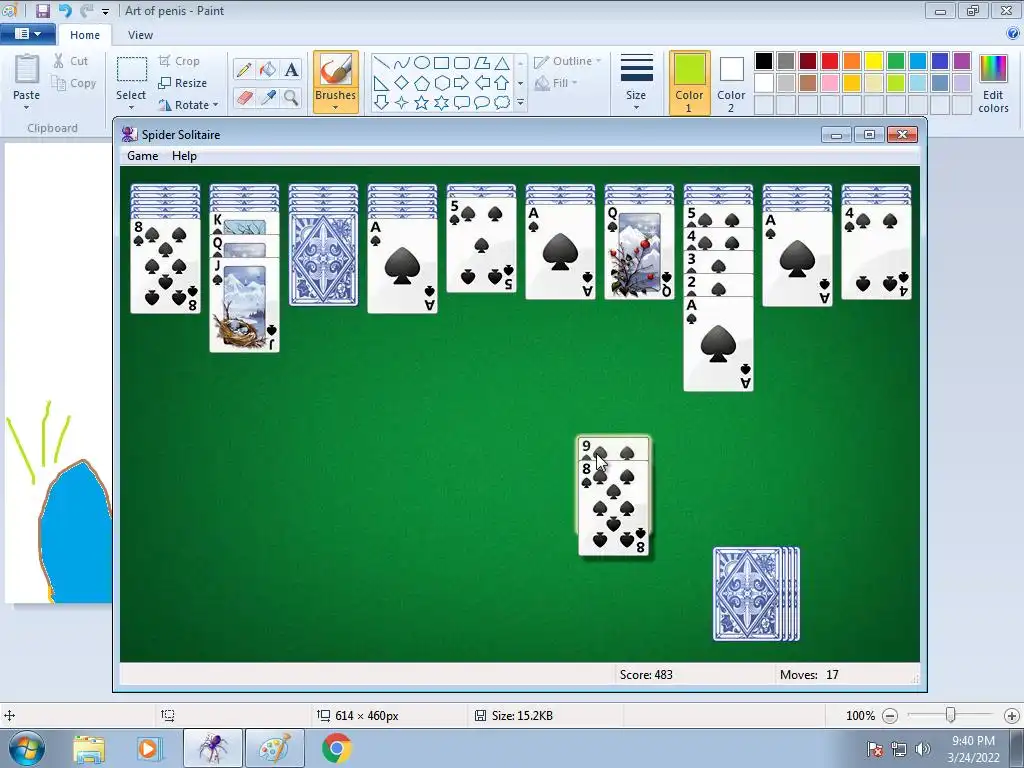Select the Color 2 button
Screen dimensions: 1024x768
pyautogui.click(x=731, y=83)
